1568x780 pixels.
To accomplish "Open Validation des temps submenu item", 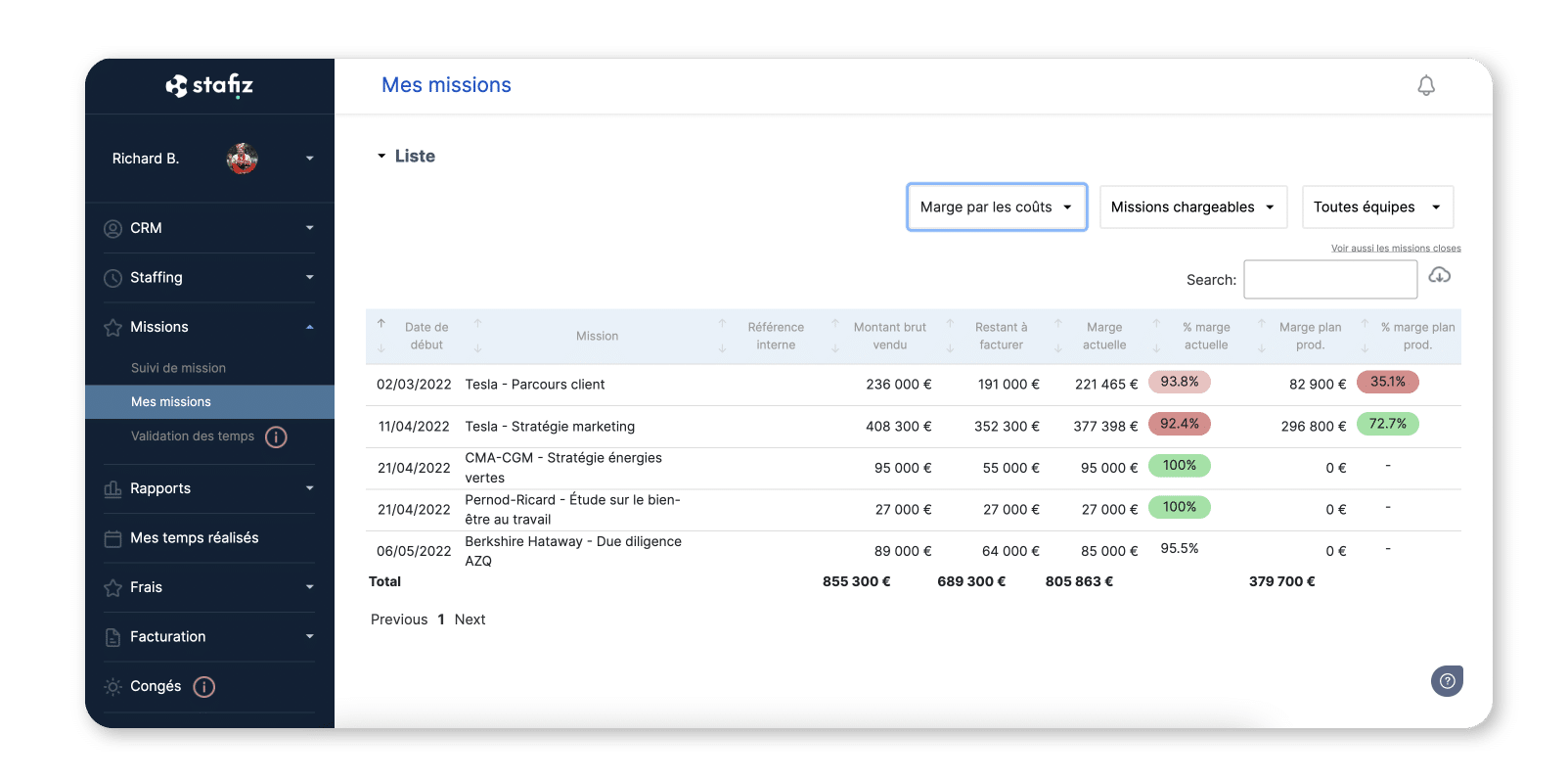I will tap(193, 436).
